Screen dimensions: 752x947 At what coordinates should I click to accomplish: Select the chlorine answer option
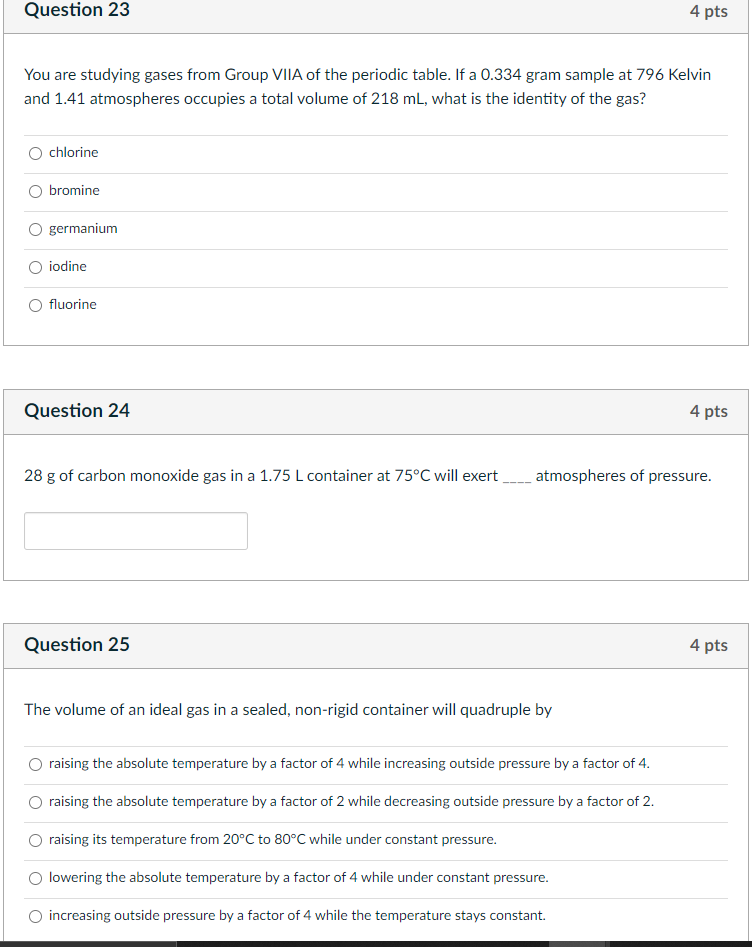pos(35,153)
